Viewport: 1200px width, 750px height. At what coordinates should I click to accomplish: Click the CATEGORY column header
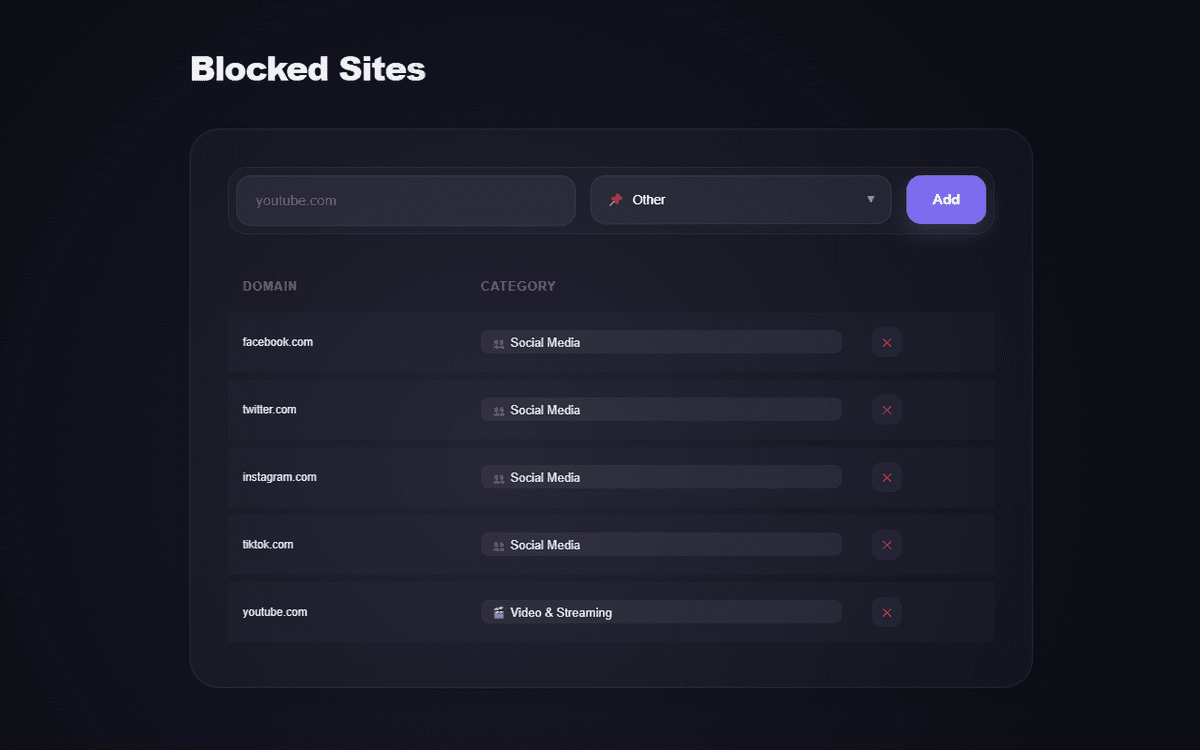coord(518,285)
